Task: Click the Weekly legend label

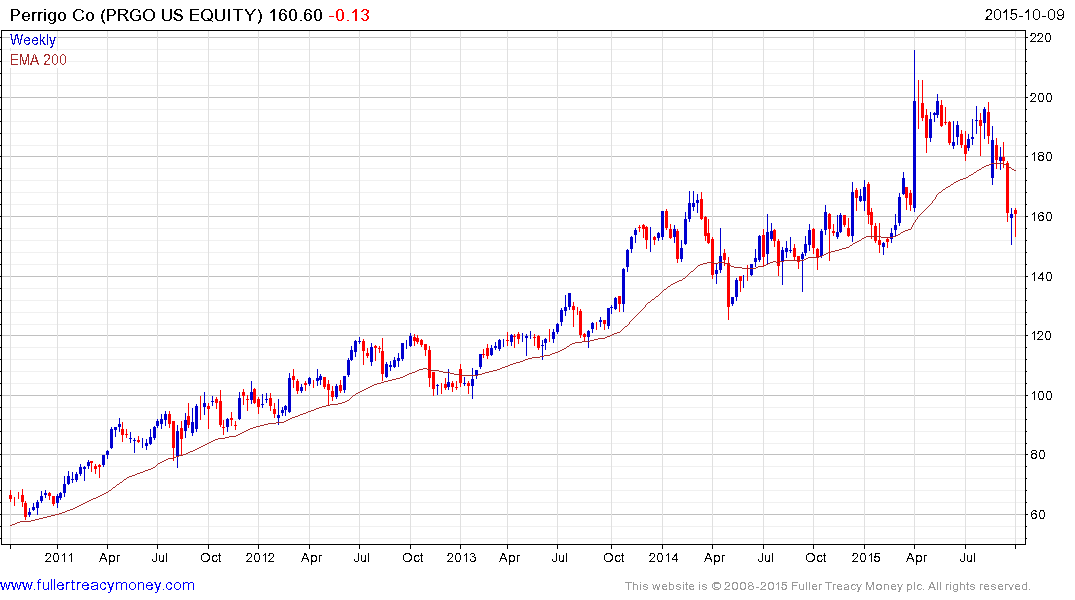Action: (x=33, y=40)
